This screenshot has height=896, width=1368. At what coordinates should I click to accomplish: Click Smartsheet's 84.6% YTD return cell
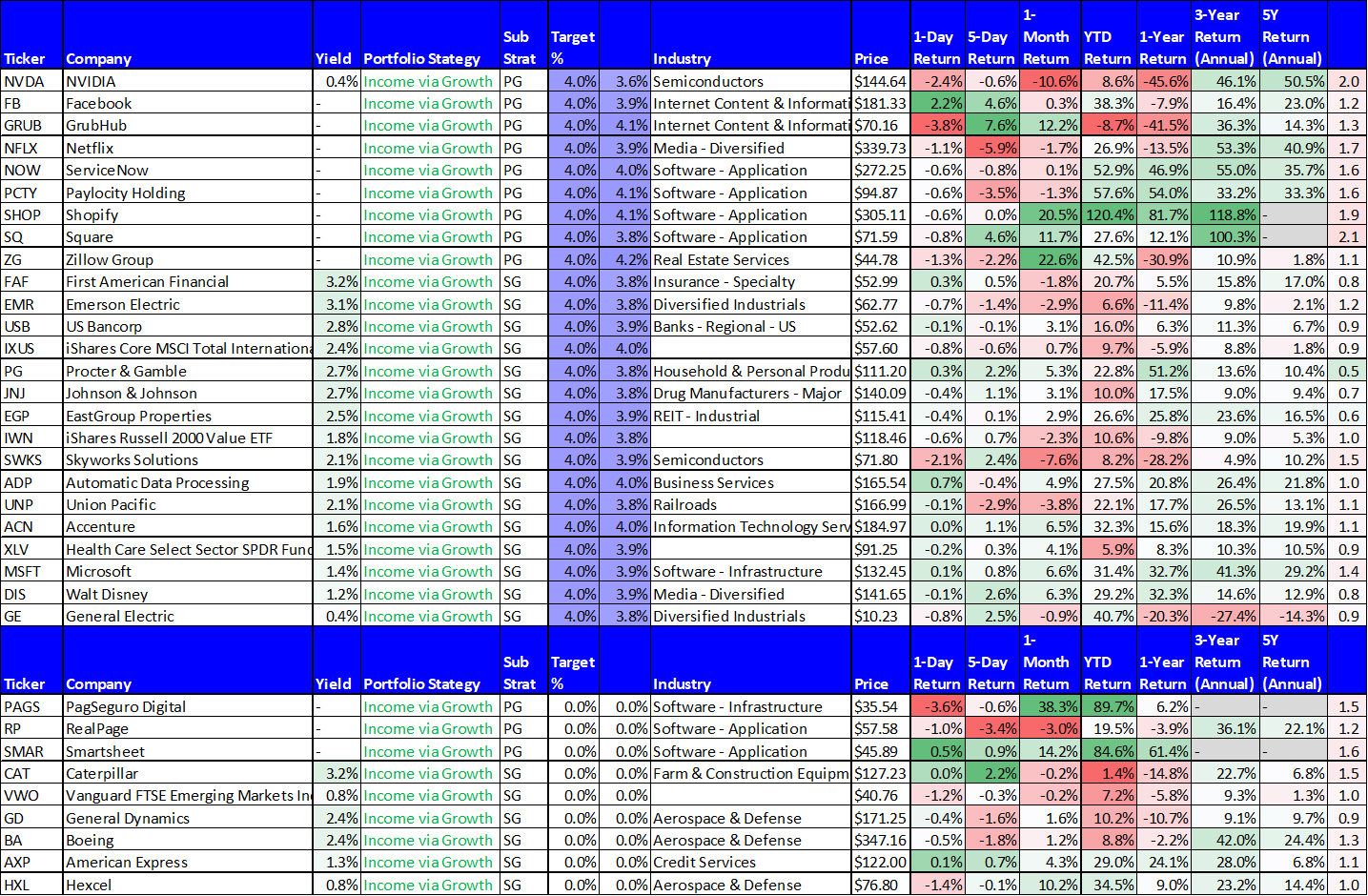[1109, 751]
